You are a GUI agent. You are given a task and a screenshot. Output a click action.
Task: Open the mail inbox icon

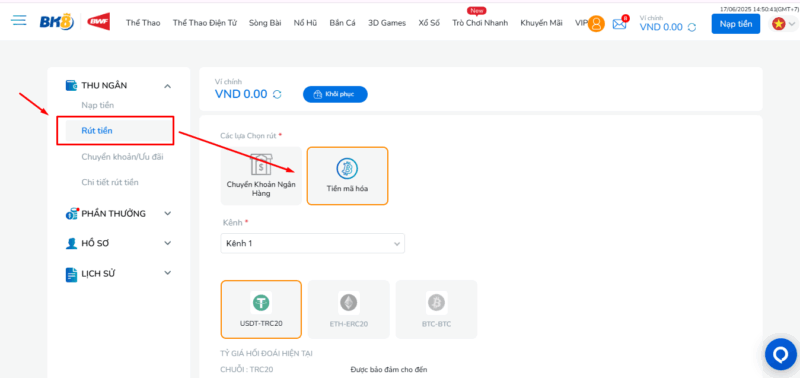619,23
